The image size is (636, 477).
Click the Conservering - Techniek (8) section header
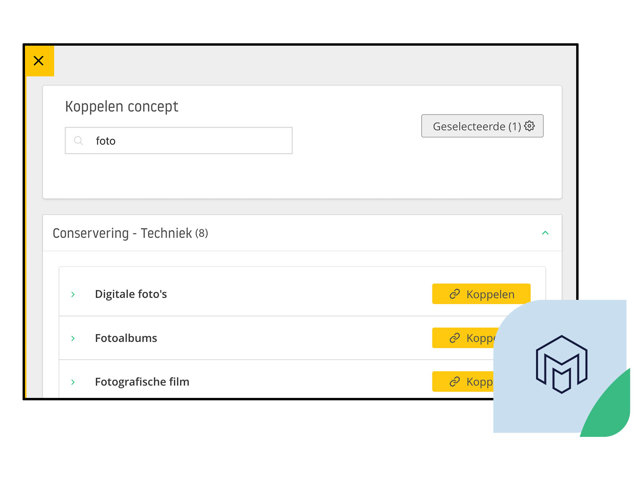130,233
